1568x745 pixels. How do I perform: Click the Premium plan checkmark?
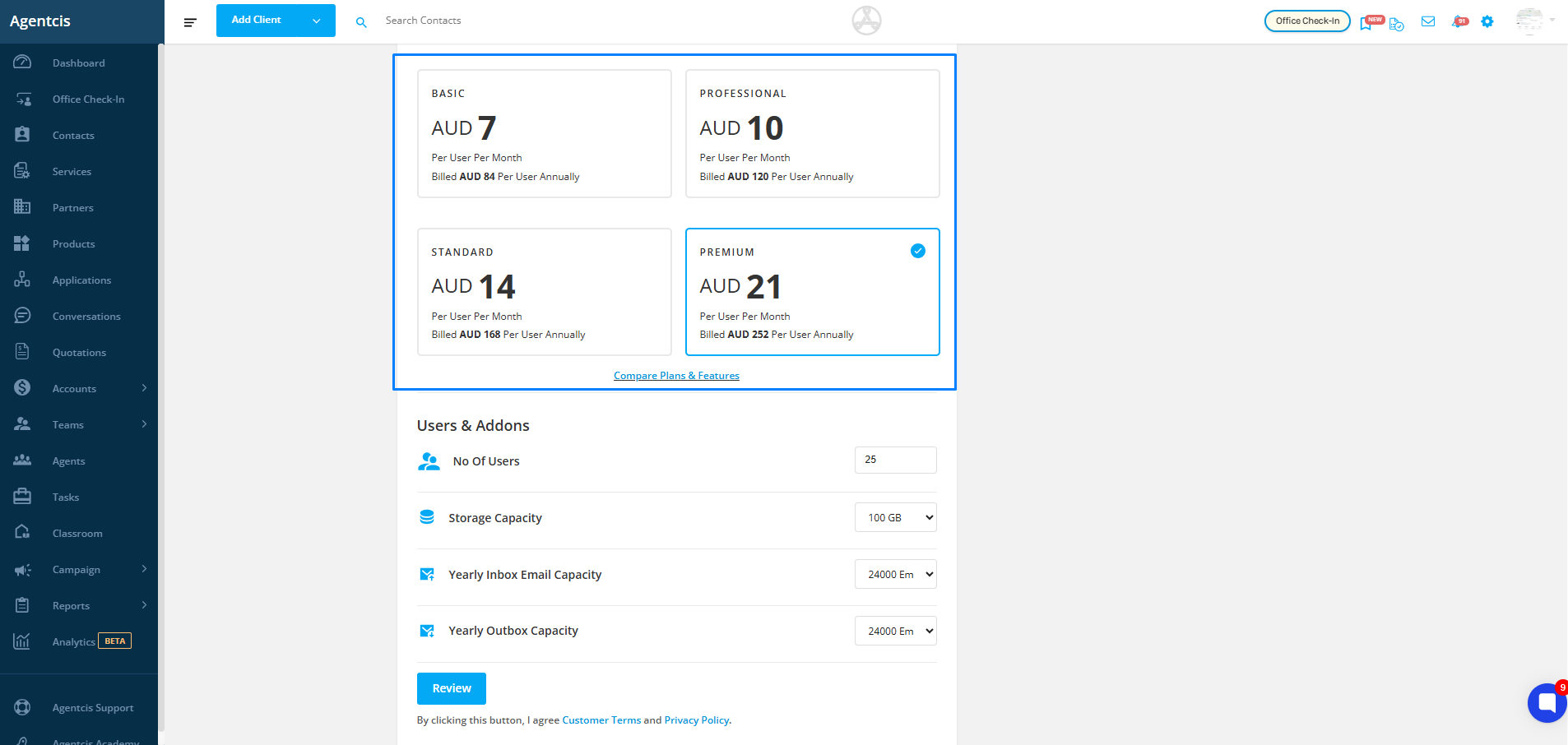click(918, 251)
